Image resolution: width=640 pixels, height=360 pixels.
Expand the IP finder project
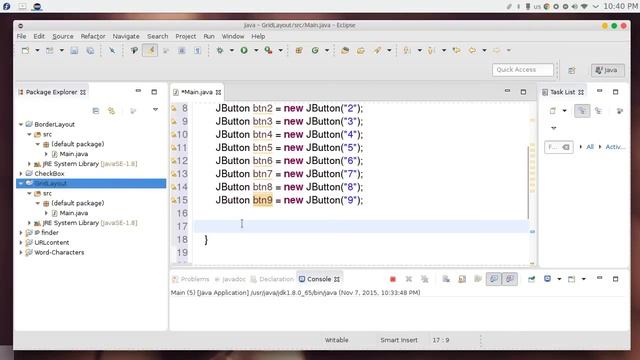click(21, 233)
